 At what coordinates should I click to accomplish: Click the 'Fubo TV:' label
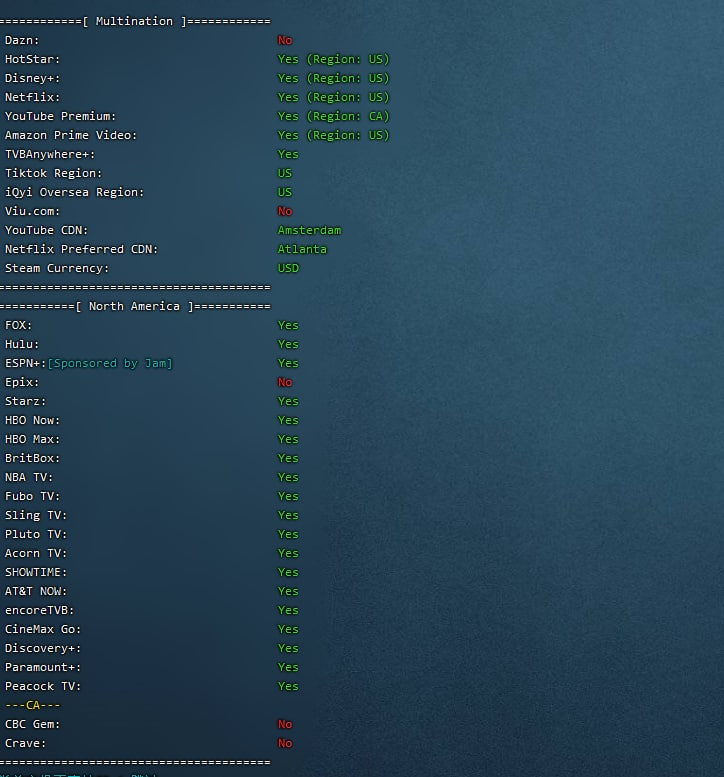[32, 496]
